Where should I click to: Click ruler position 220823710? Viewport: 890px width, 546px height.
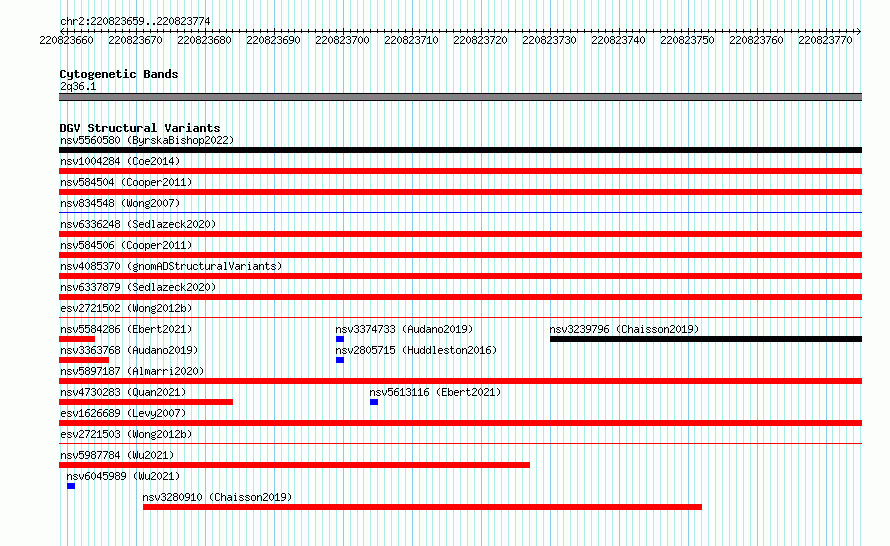pos(411,40)
